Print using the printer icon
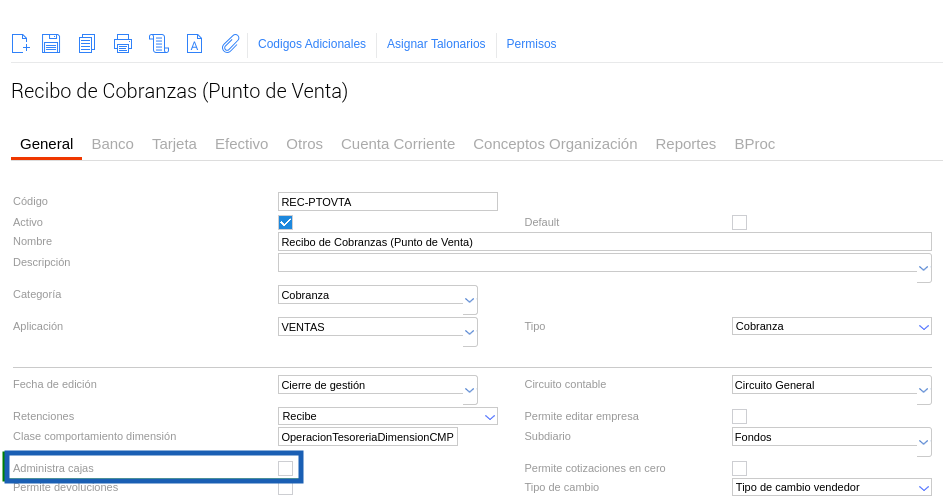This screenshot has height=502, width=943. tap(123, 43)
